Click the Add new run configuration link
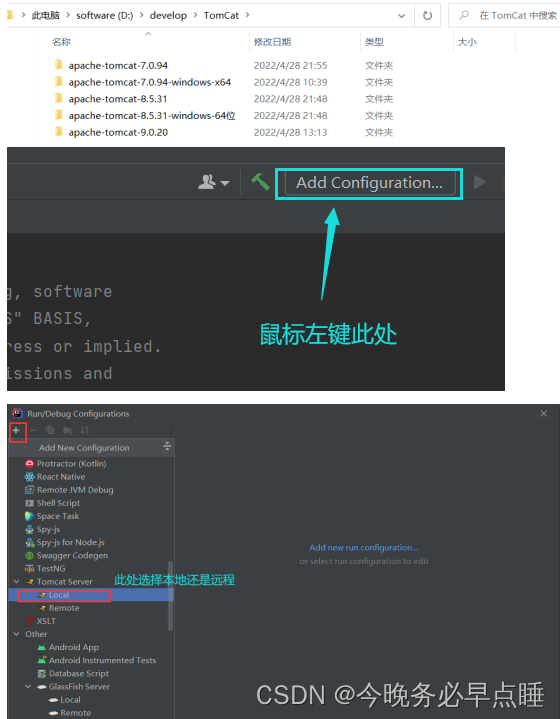560x719 pixels. pos(364,548)
